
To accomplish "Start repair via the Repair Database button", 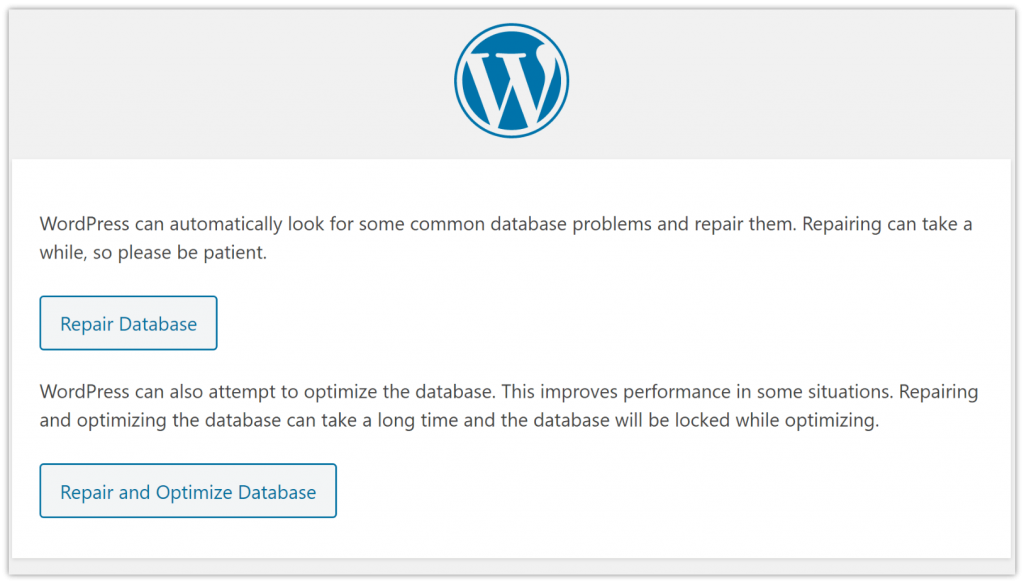I will (128, 322).
